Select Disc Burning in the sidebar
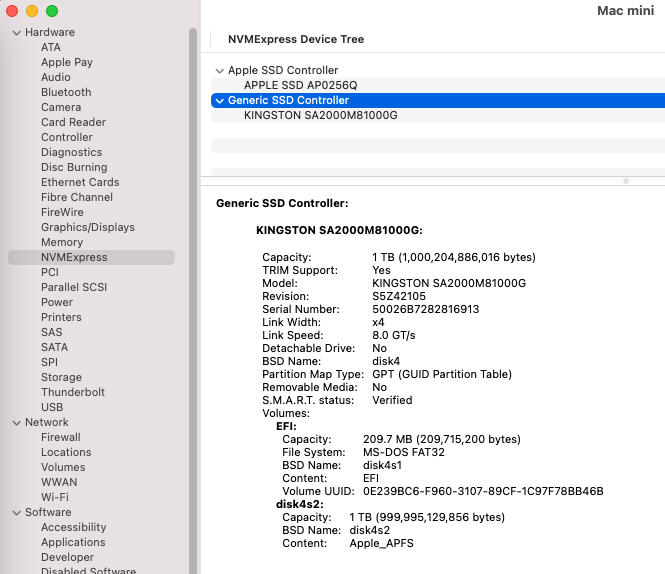This screenshot has width=665, height=574. click(74, 167)
